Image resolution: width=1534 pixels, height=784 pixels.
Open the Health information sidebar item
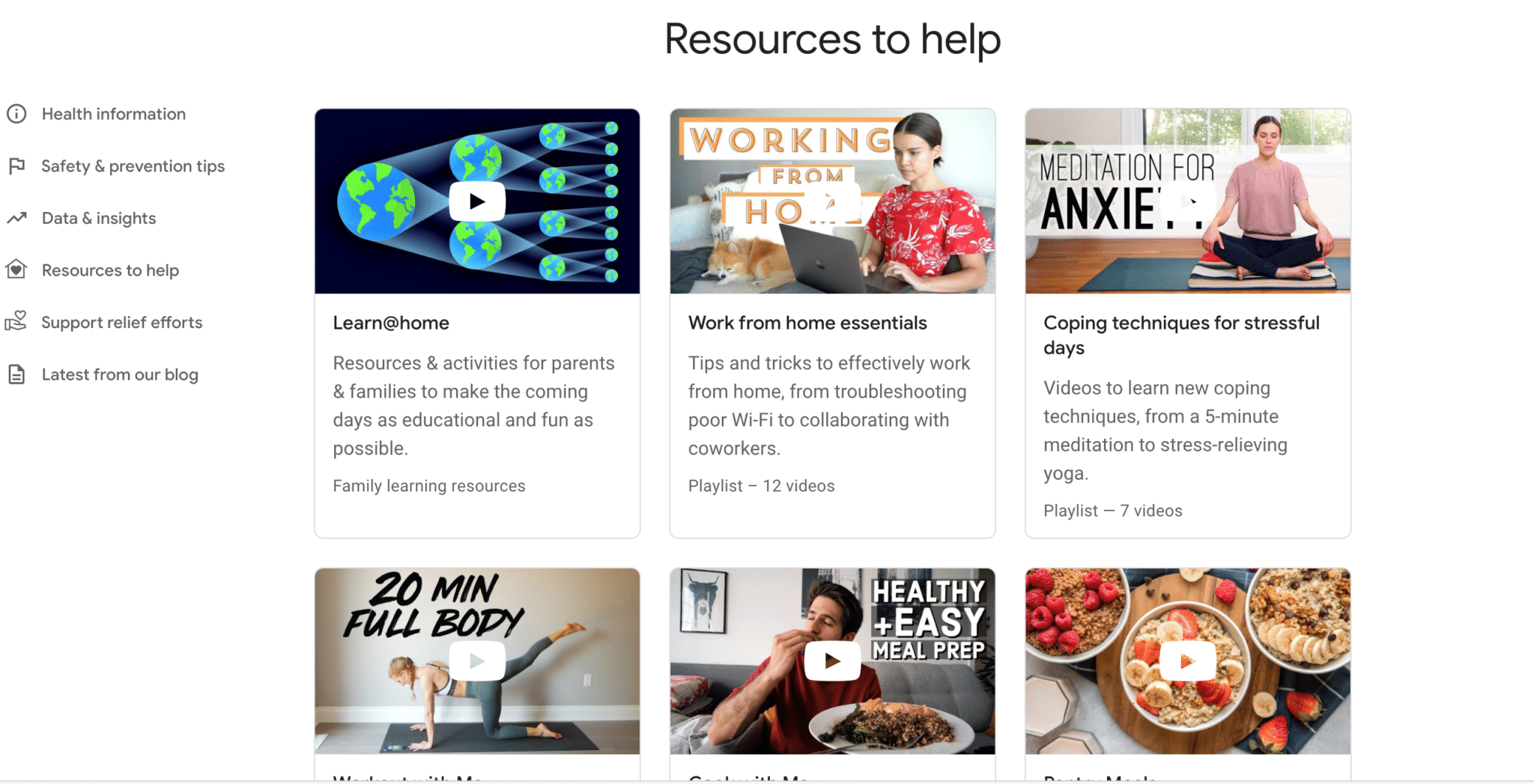[114, 114]
